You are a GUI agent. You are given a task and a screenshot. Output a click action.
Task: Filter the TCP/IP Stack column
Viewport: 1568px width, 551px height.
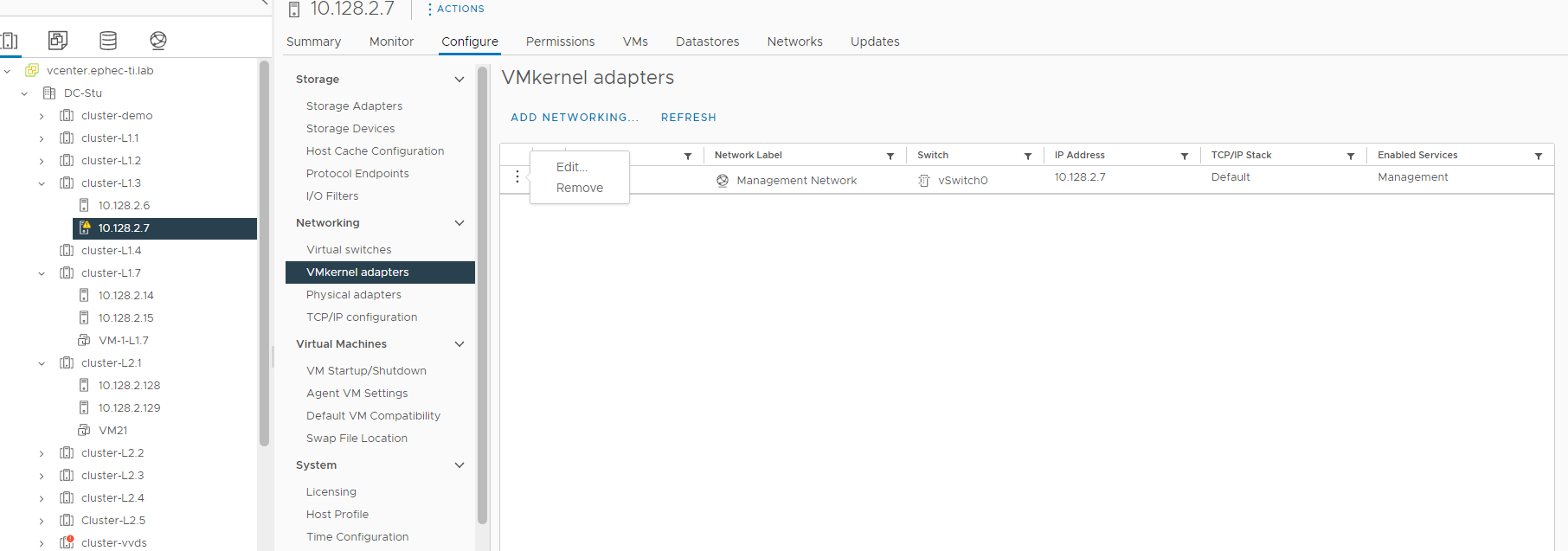click(1351, 156)
